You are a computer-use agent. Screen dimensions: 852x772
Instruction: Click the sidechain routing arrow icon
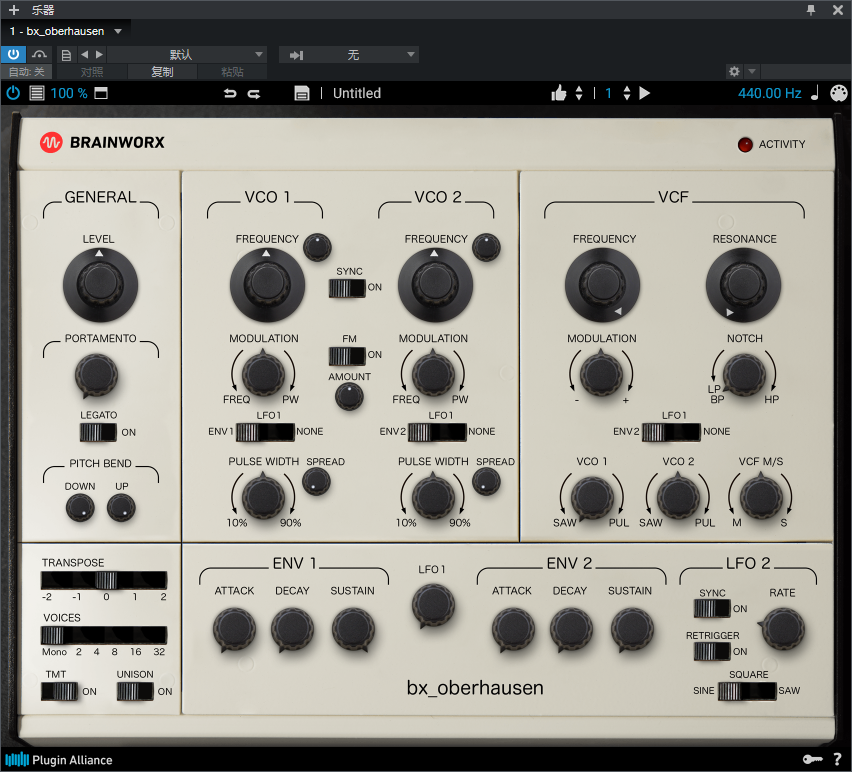pos(296,55)
